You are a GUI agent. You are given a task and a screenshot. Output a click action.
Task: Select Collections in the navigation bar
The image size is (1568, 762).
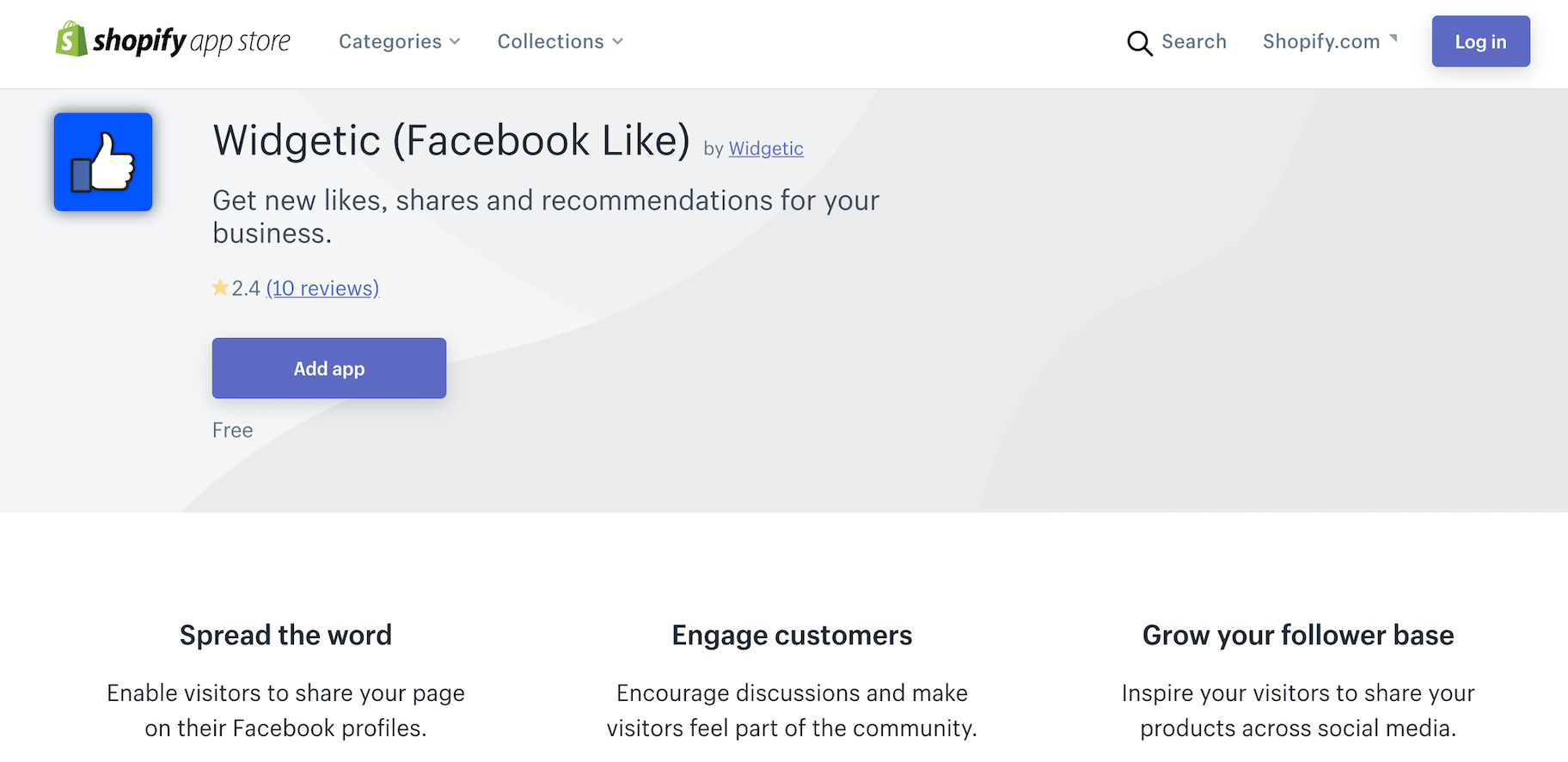click(x=550, y=41)
